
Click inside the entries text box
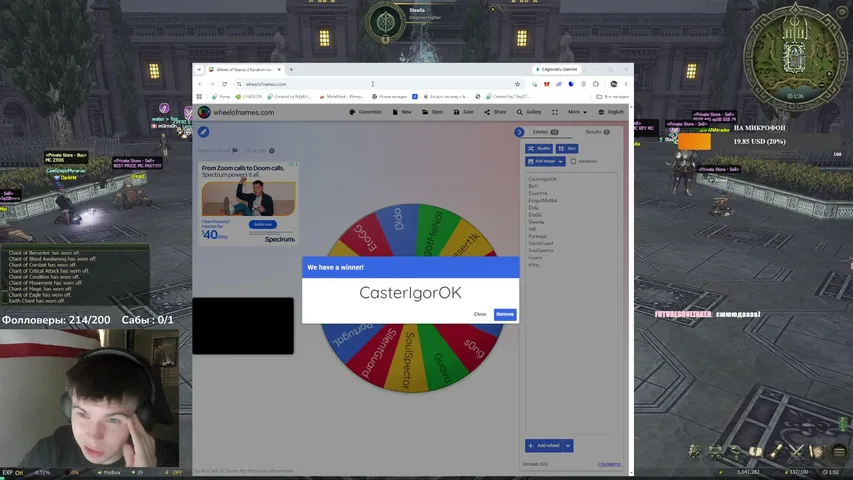pos(571,302)
